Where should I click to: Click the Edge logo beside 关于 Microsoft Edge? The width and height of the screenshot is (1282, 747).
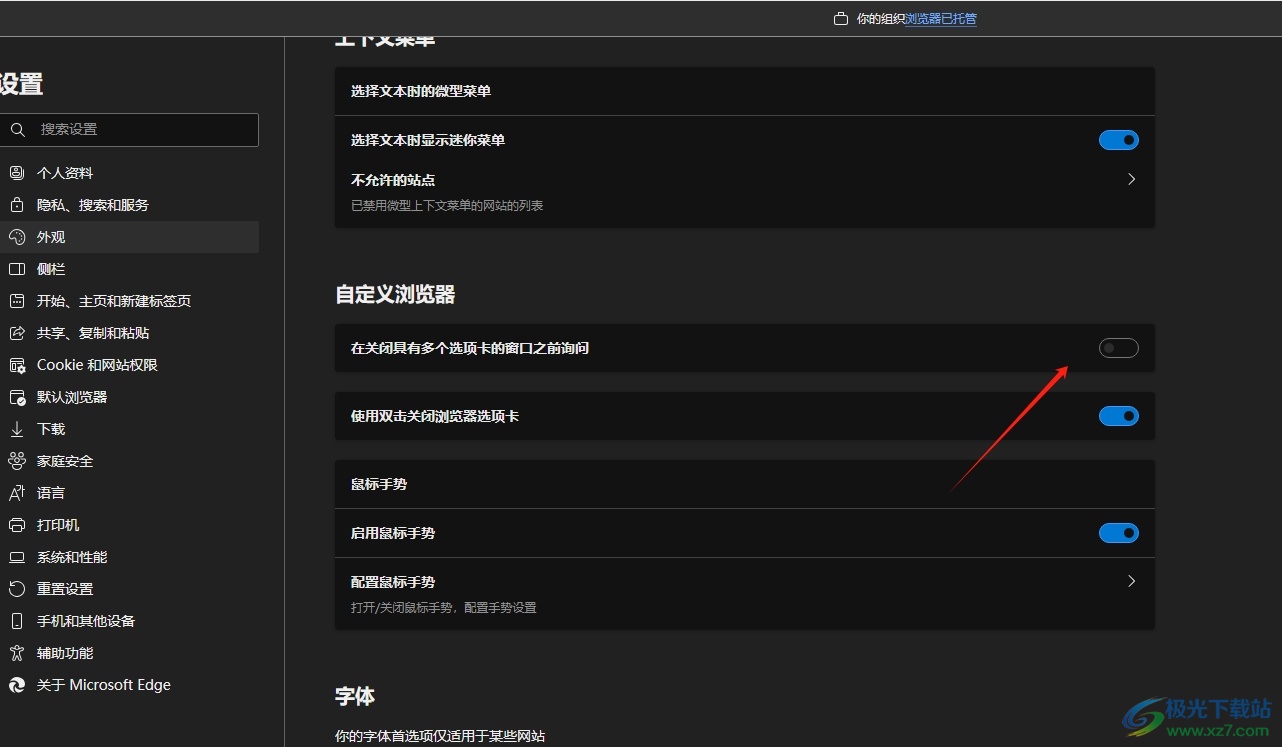click(17, 685)
